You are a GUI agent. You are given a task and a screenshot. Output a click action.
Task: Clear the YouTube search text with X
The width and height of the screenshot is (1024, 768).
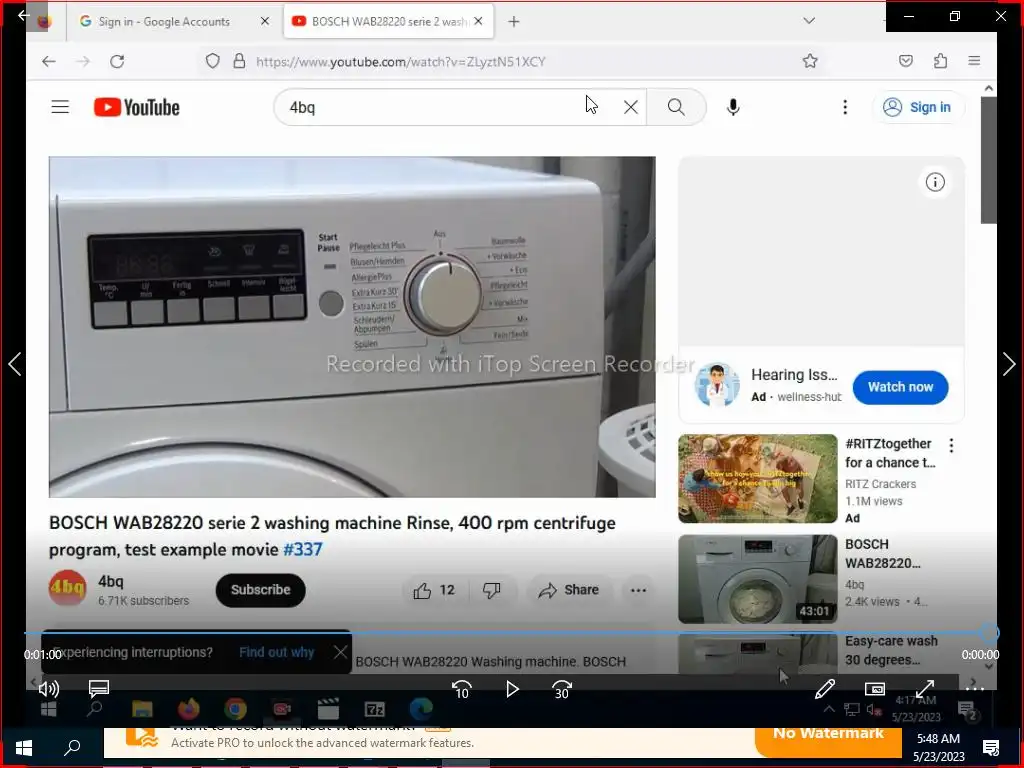click(x=630, y=107)
